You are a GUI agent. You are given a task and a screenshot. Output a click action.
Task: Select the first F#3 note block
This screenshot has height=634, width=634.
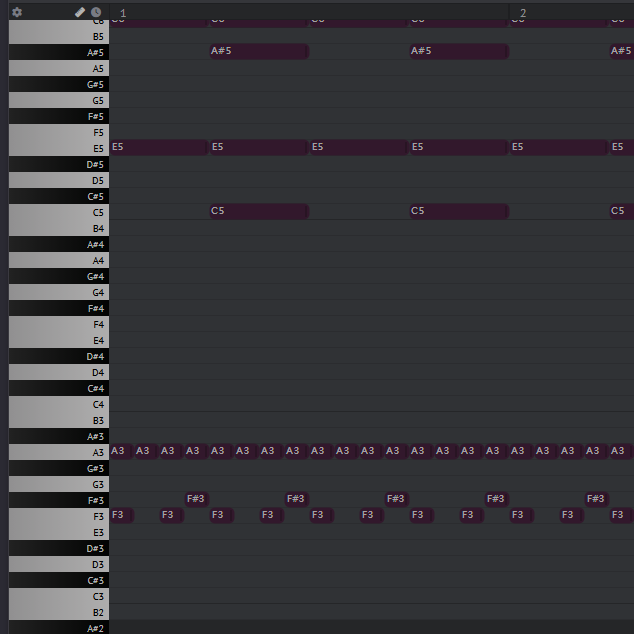point(196,499)
